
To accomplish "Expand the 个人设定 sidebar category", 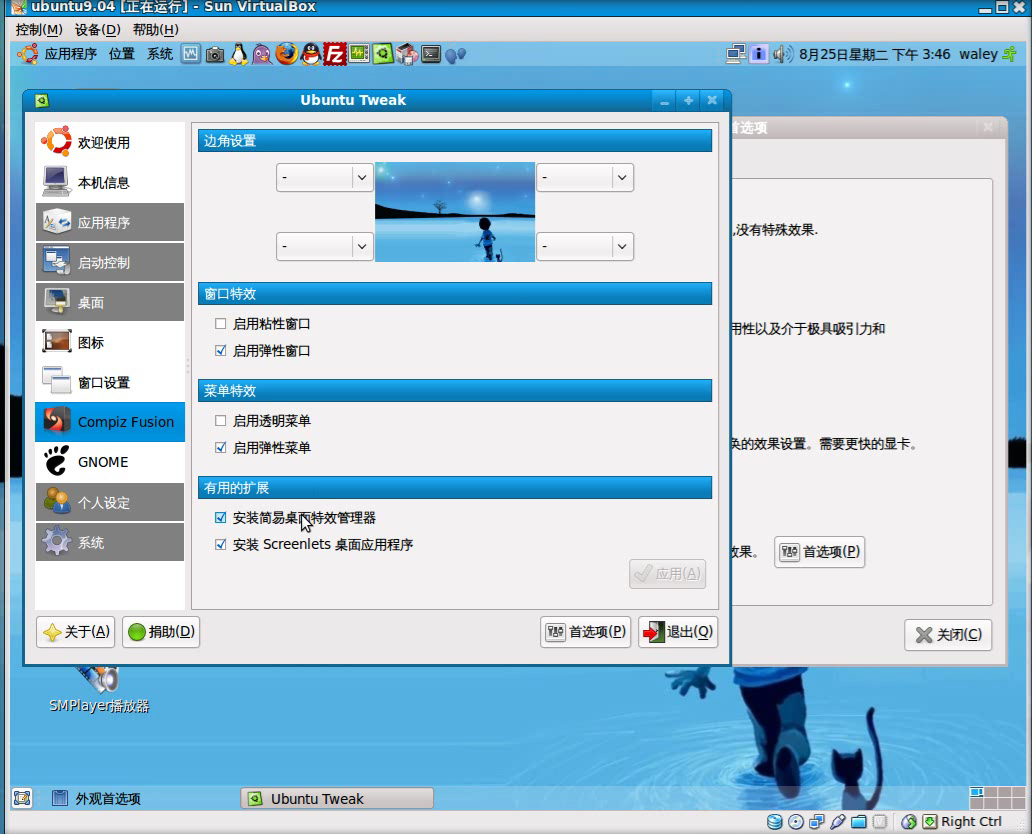I will tap(110, 502).
